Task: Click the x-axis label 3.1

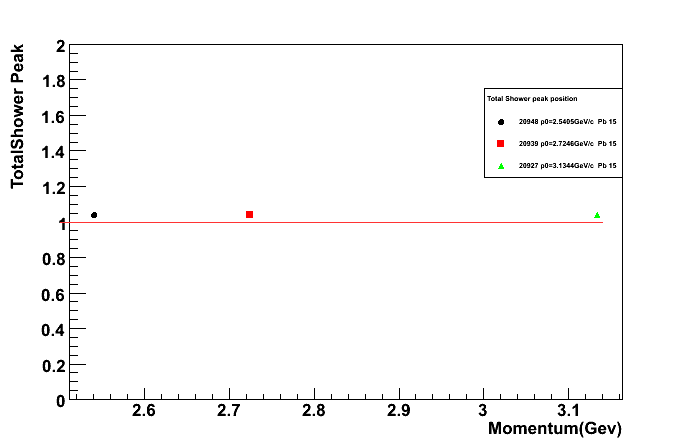Action: pyautogui.click(x=568, y=411)
